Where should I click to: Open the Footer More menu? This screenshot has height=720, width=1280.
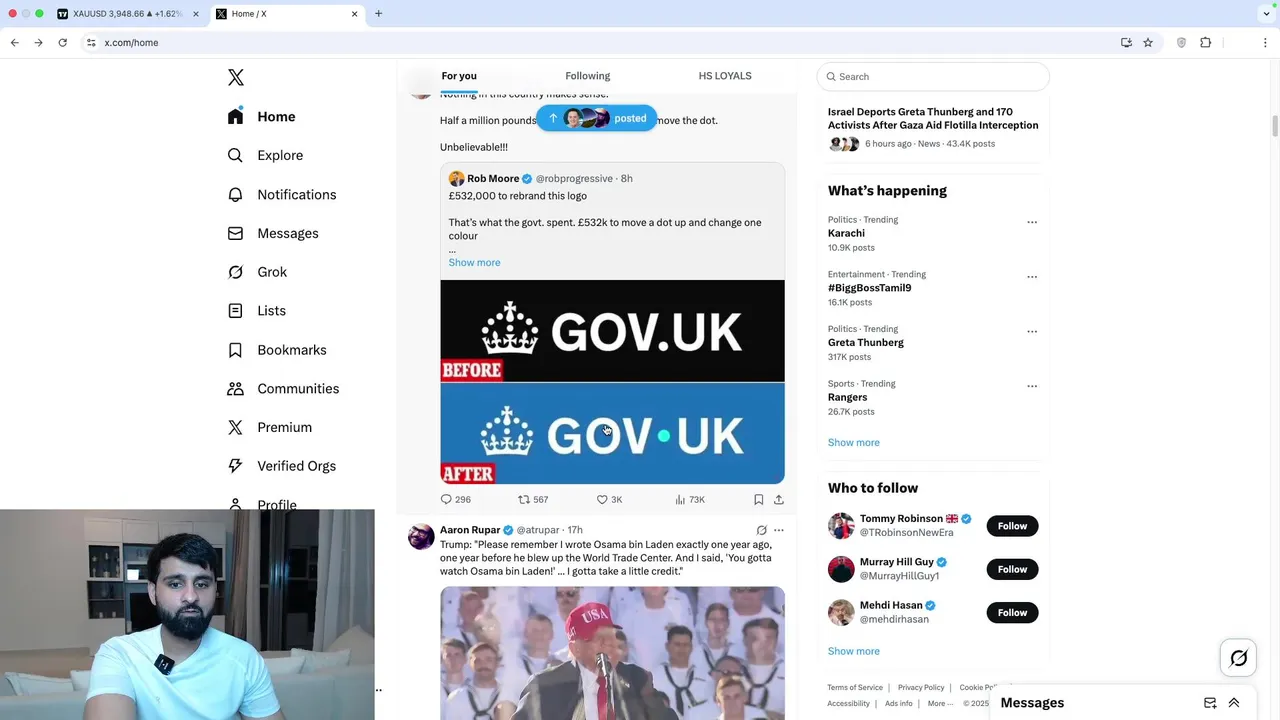tap(939, 704)
